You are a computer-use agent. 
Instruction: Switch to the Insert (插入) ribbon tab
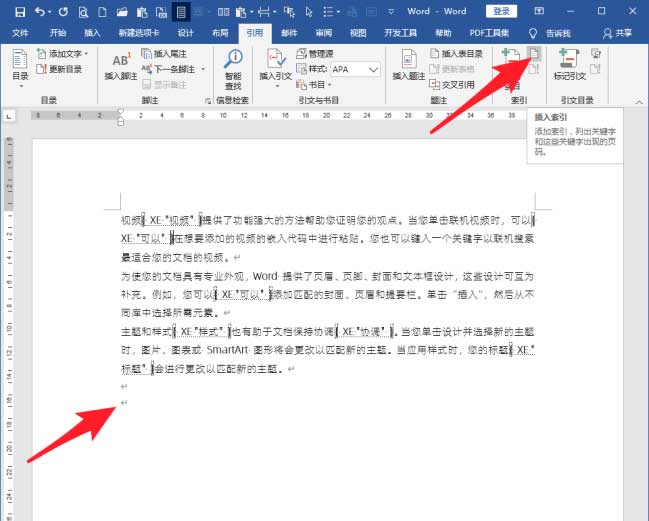[92, 32]
